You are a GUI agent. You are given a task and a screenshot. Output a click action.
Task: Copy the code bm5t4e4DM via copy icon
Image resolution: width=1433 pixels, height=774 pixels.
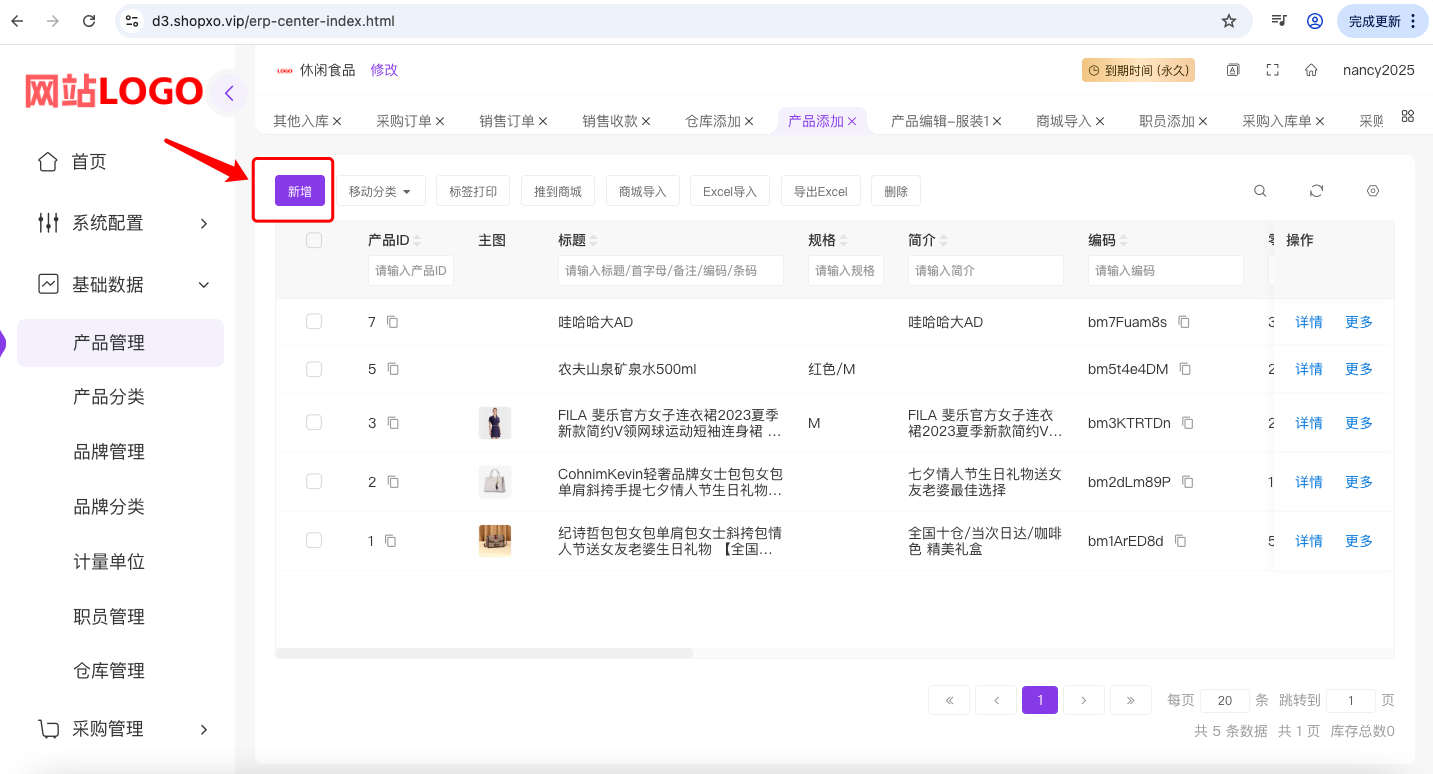point(1185,369)
